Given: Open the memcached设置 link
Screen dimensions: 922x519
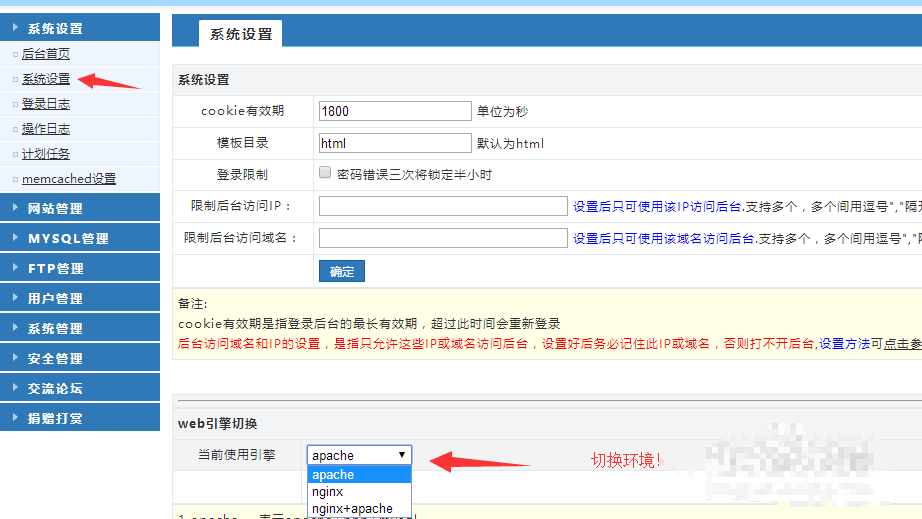Looking at the screenshot, I should coord(69,179).
